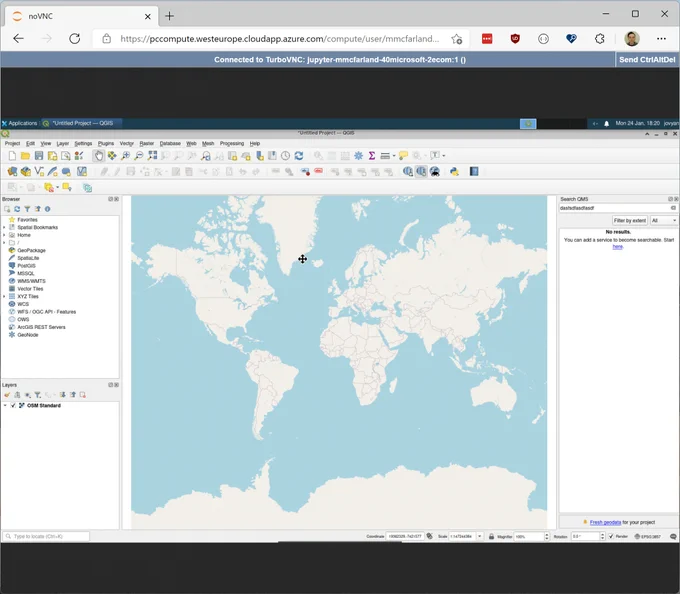Increase Magnifier value with spinner arrows
This screenshot has width=680, height=594.
[x=547, y=536]
